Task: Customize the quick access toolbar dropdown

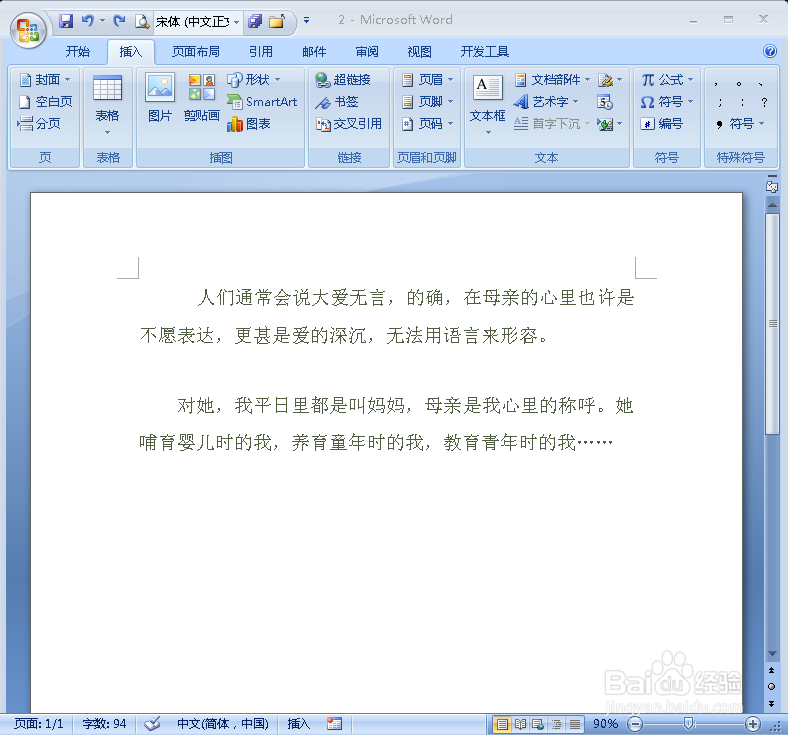Action: click(306, 21)
